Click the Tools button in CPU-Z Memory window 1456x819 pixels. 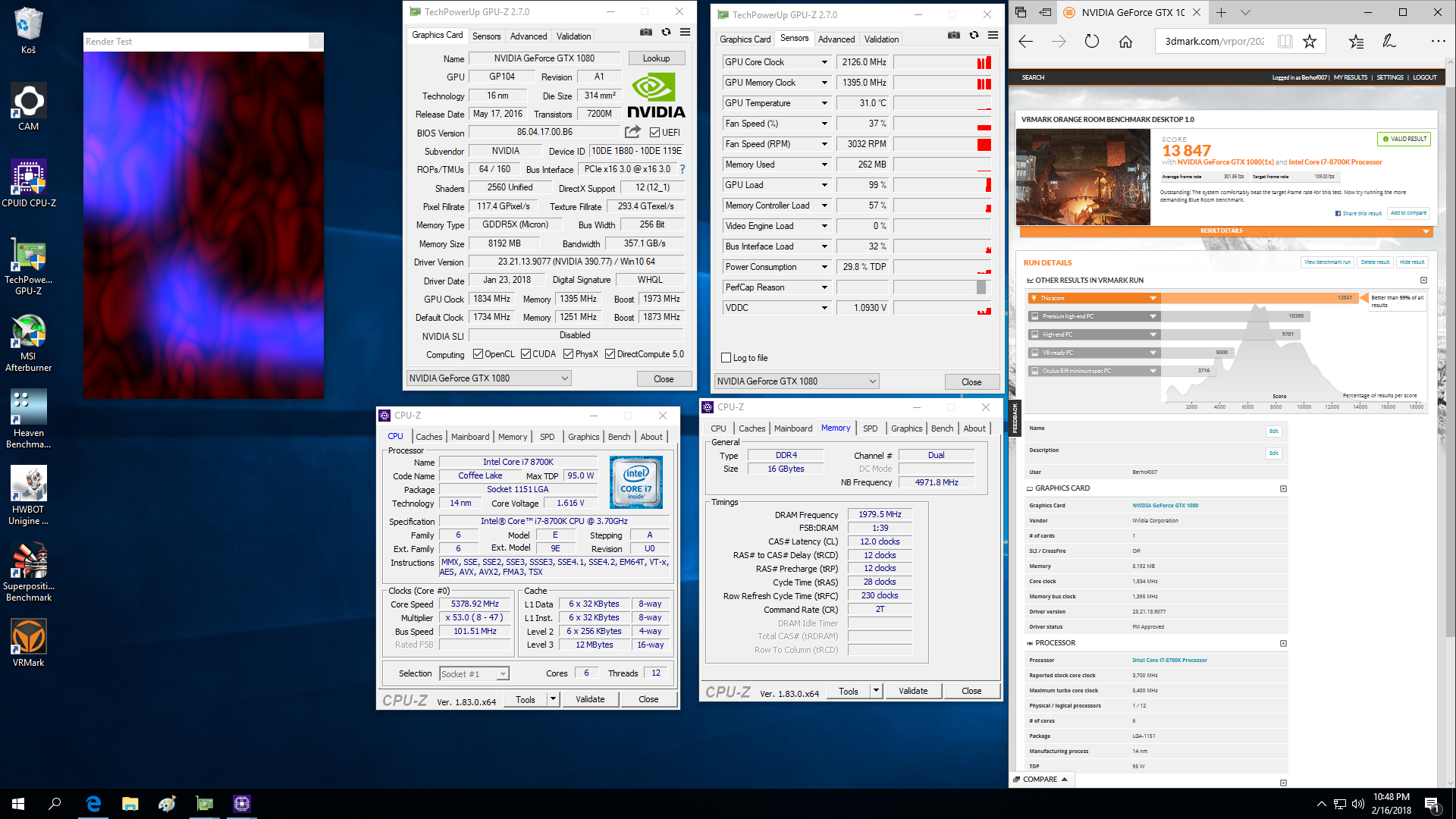coord(849,692)
